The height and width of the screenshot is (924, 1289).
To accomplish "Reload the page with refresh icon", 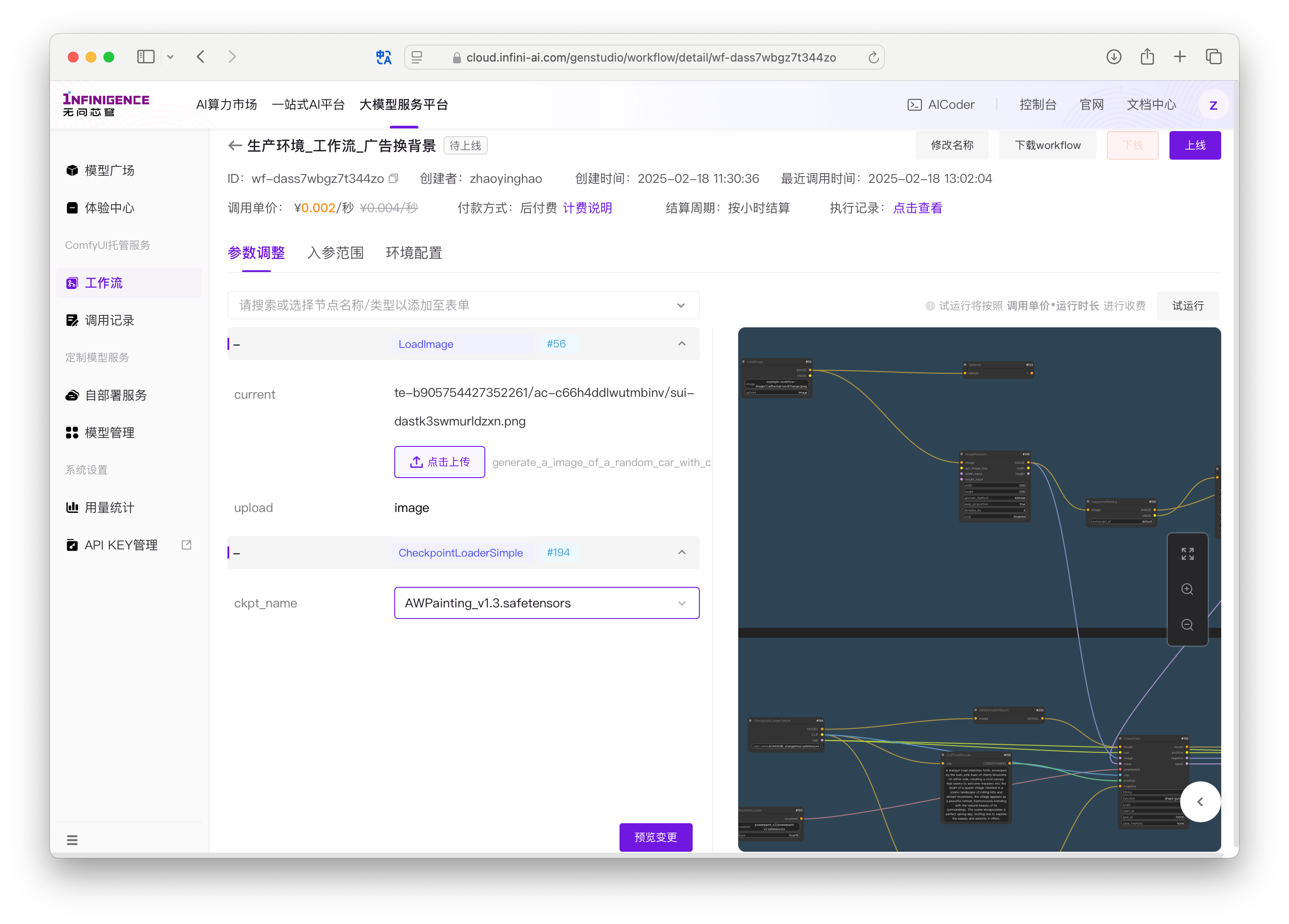I will pyautogui.click(x=874, y=58).
